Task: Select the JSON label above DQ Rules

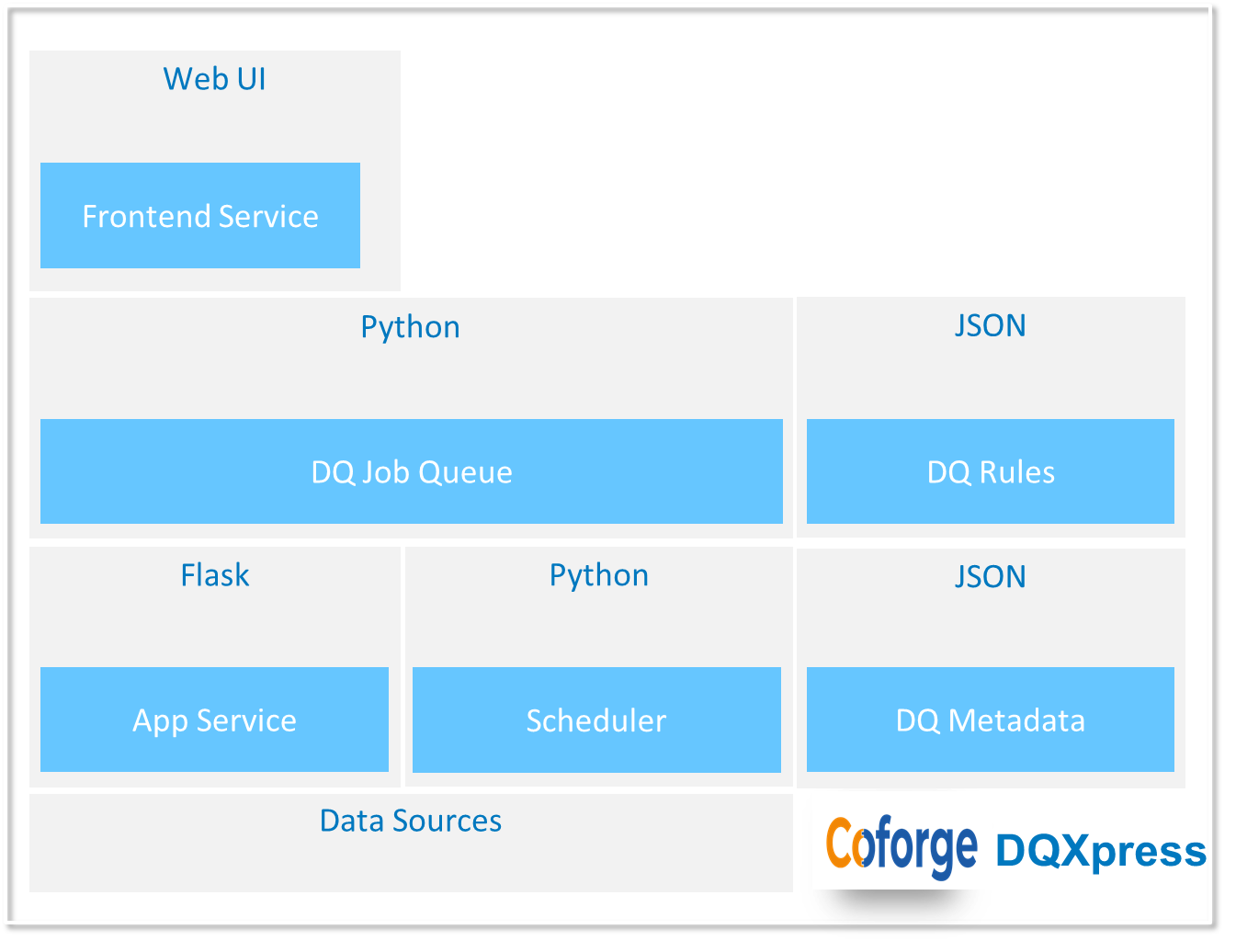Action: pyautogui.click(x=990, y=325)
